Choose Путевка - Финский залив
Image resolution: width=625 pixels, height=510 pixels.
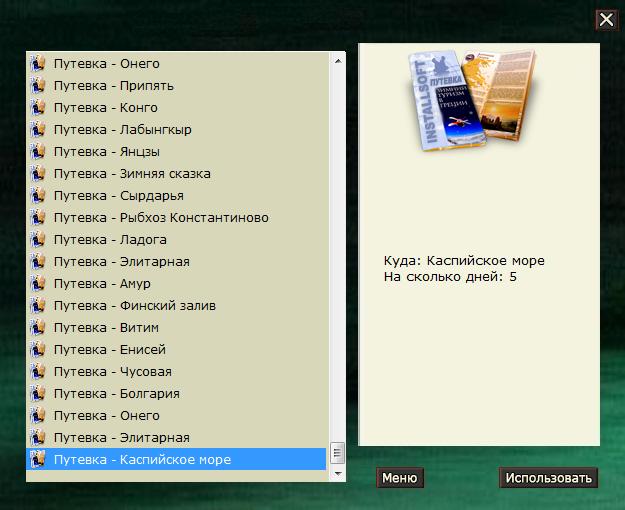[176, 305]
